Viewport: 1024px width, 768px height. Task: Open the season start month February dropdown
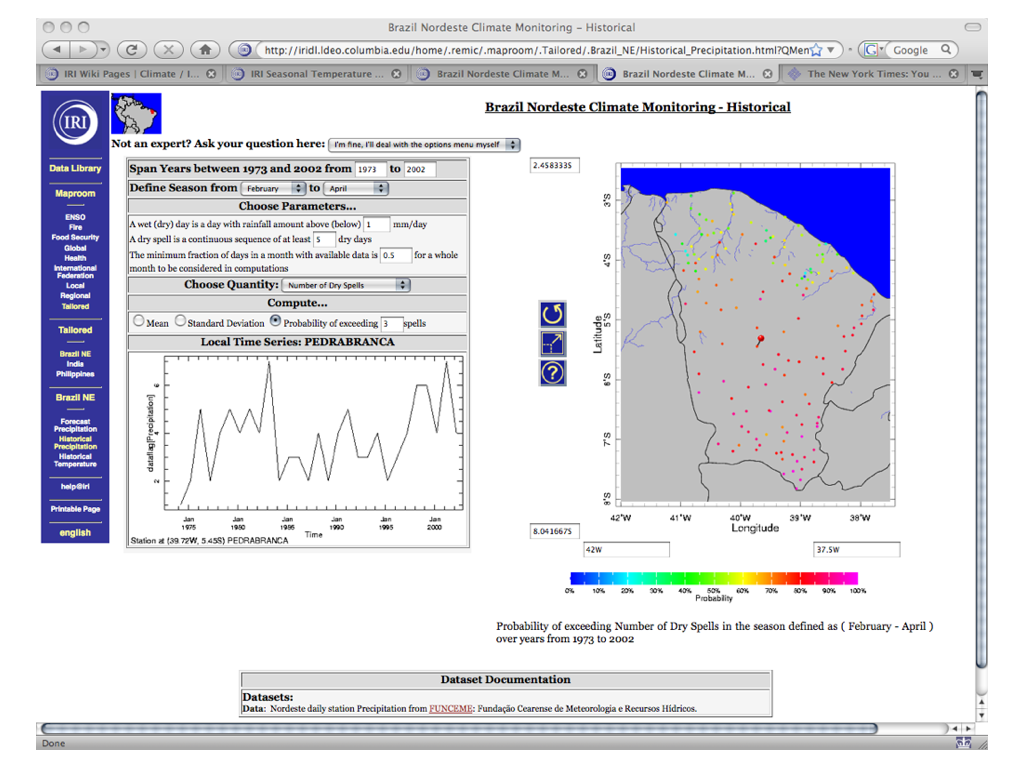[272, 188]
